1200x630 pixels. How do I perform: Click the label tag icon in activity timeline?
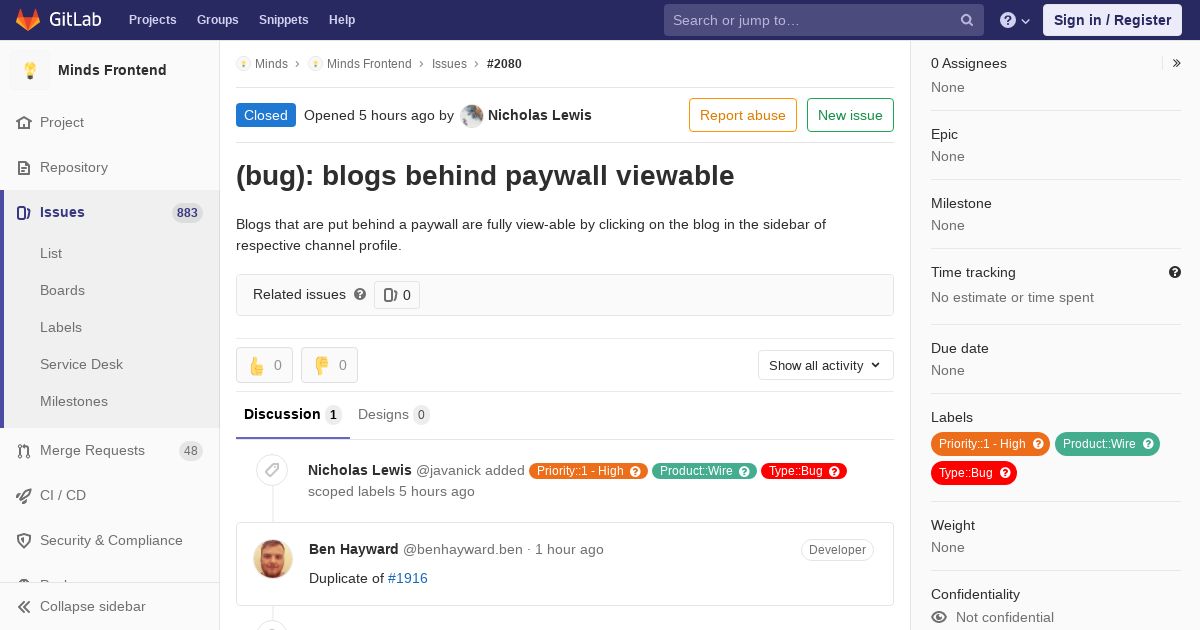pyautogui.click(x=272, y=470)
